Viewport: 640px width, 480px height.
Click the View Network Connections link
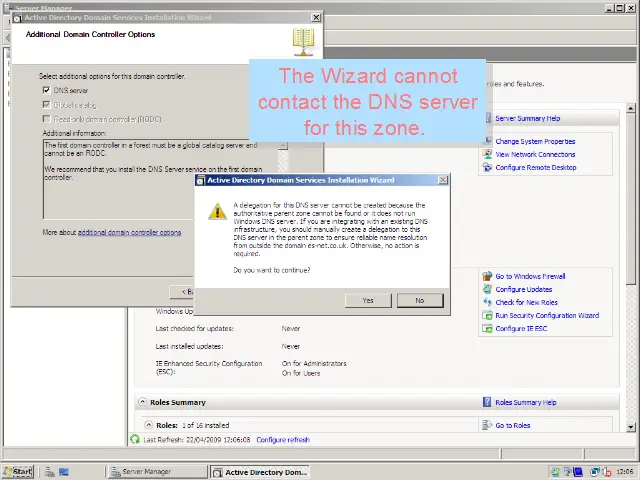click(x=535, y=154)
